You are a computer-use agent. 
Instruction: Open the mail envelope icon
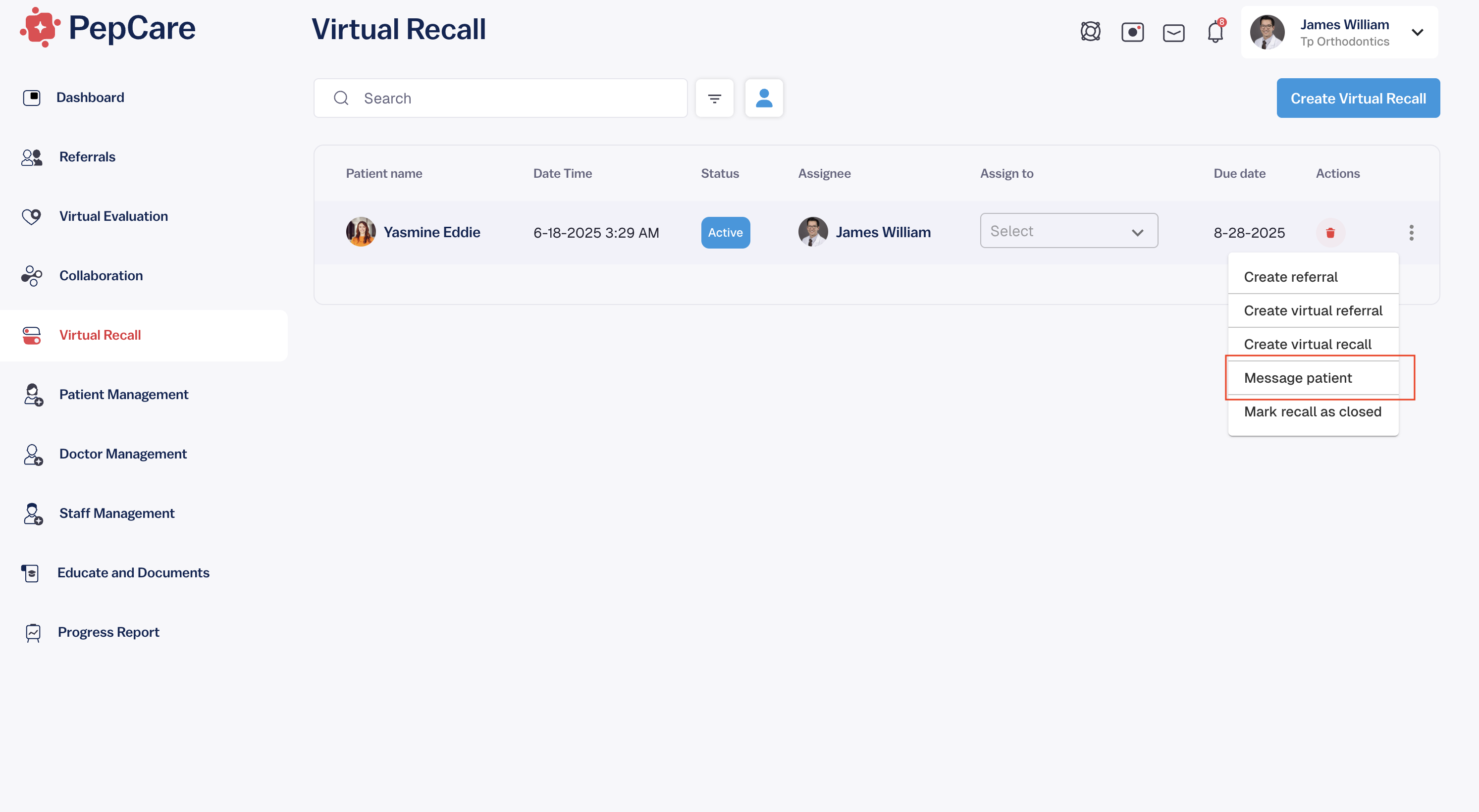[1173, 33]
